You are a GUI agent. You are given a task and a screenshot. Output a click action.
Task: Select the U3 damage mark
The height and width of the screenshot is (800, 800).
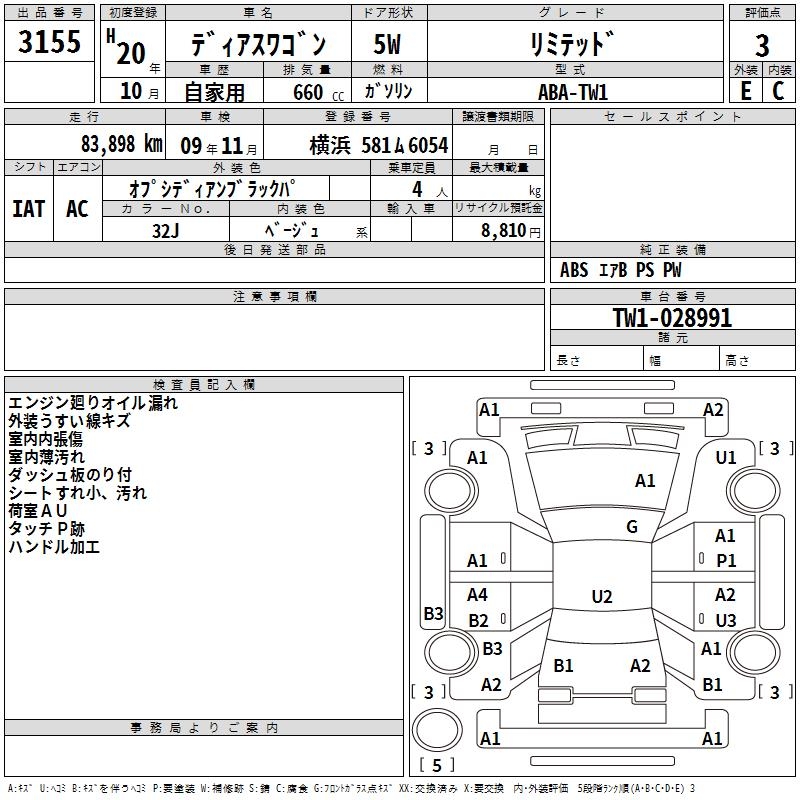(x=725, y=620)
